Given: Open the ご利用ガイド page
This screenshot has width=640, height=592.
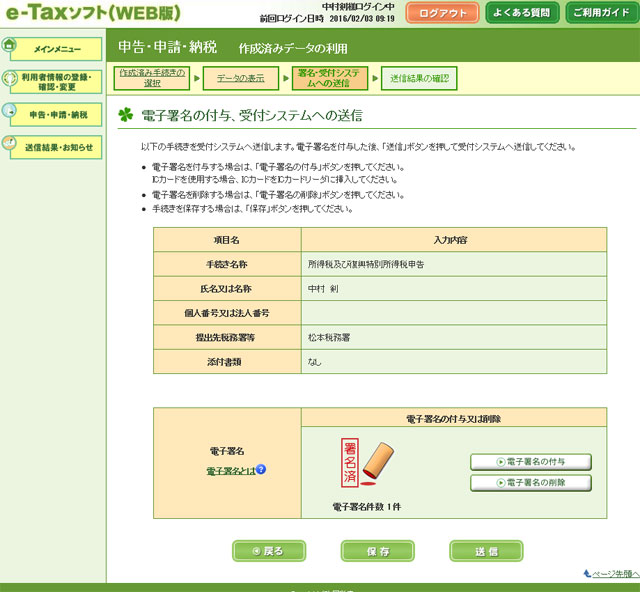Looking at the screenshot, I should [x=602, y=13].
